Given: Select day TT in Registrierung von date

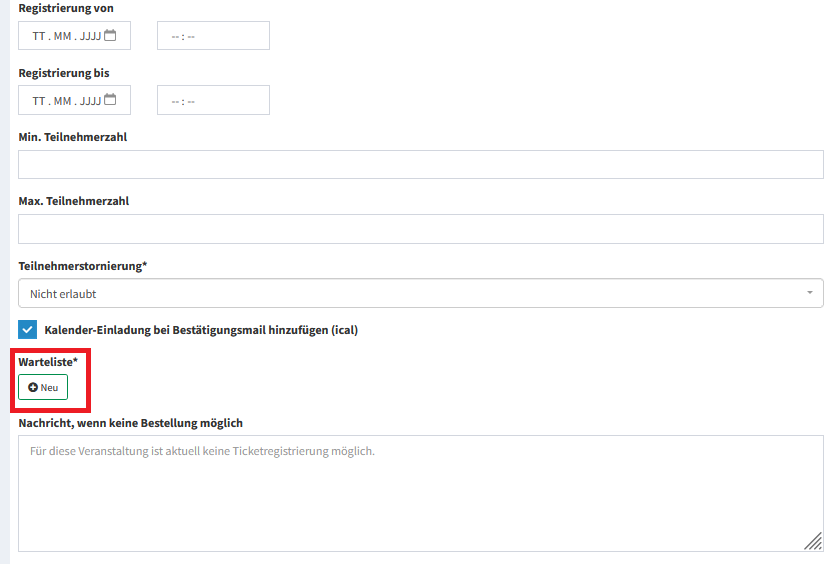Looking at the screenshot, I should (x=39, y=37).
